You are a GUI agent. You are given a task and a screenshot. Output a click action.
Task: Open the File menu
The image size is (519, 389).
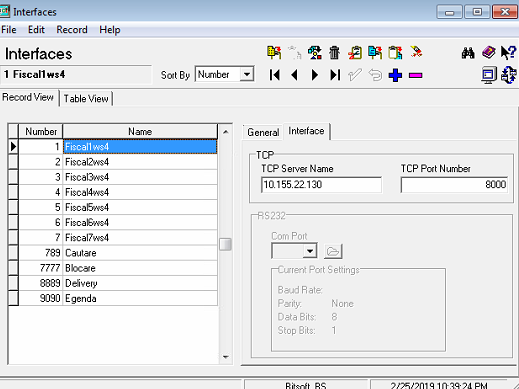pyautogui.click(x=9, y=30)
